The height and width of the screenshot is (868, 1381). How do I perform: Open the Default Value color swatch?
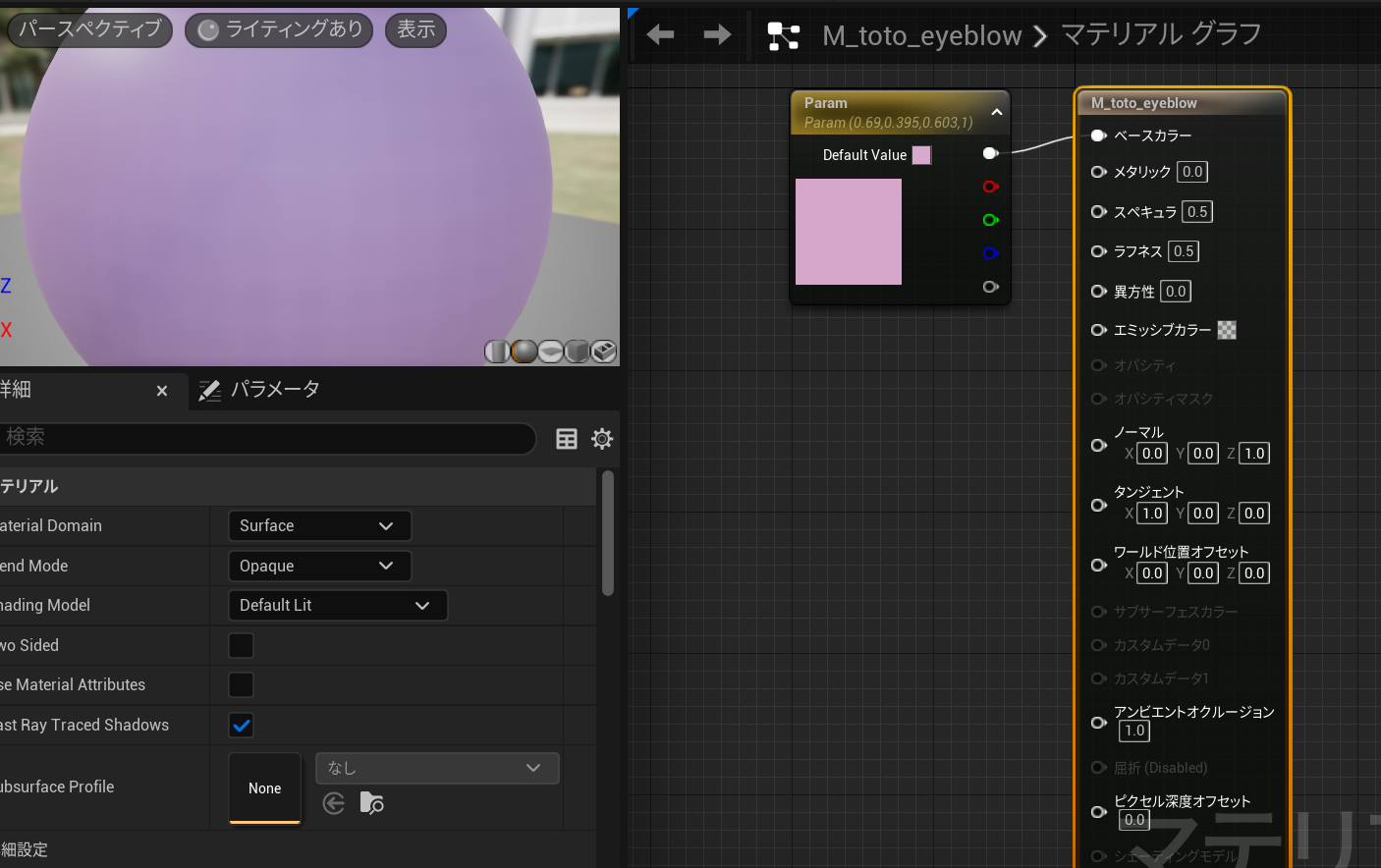coord(921,155)
